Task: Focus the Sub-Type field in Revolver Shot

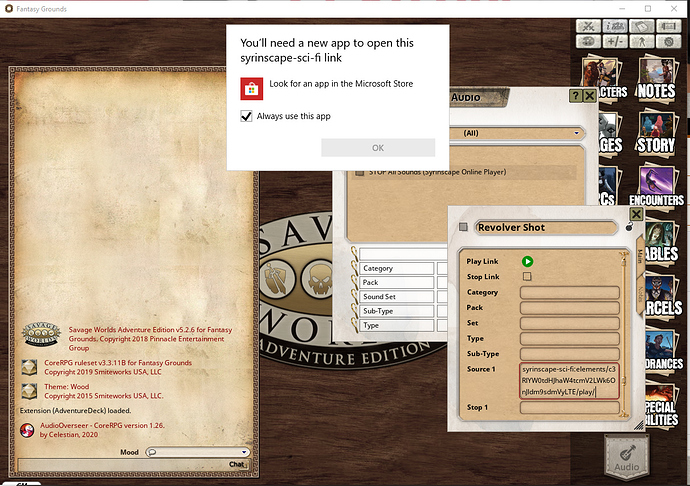Action: tap(570, 354)
